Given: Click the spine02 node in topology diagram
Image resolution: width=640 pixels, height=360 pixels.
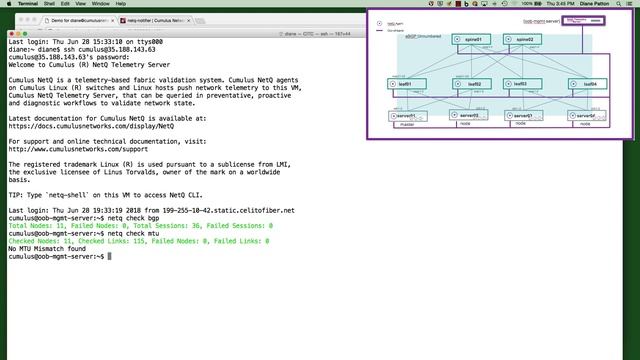Looking at the screenshot, I should pos(522,40).
